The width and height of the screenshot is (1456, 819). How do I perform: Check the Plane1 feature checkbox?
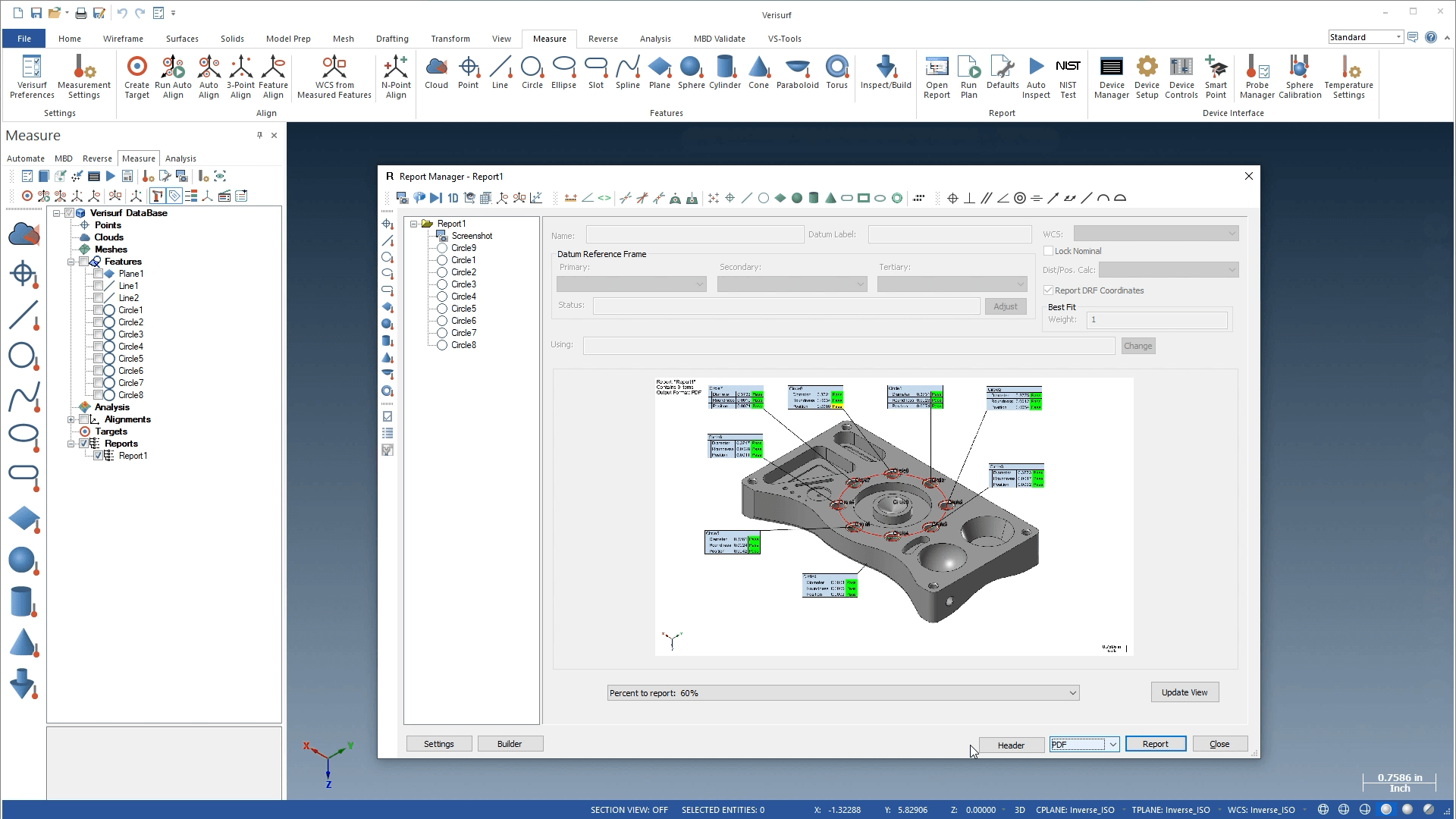coord(98,274)
